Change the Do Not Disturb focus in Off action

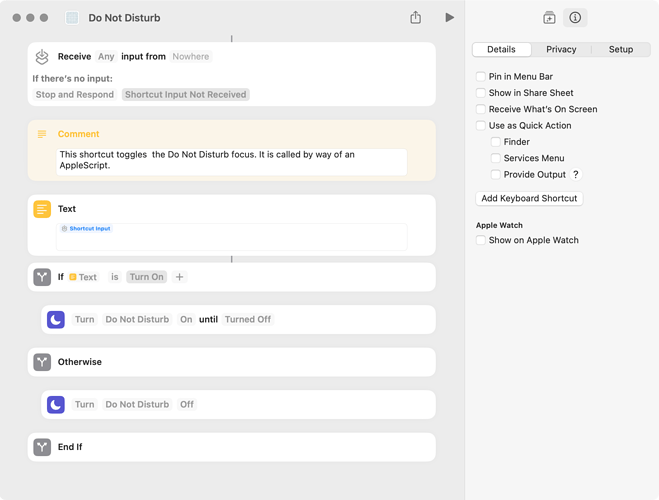click(137, 405)
